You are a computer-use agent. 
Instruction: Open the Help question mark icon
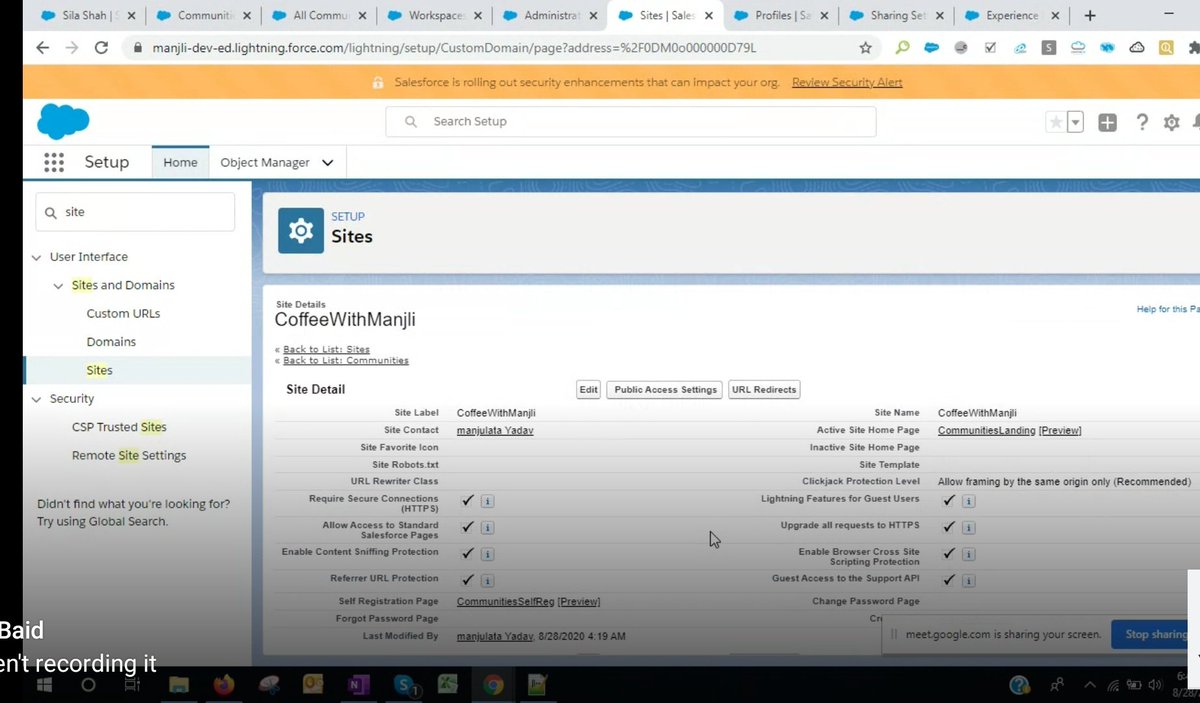click(1141, 122)
